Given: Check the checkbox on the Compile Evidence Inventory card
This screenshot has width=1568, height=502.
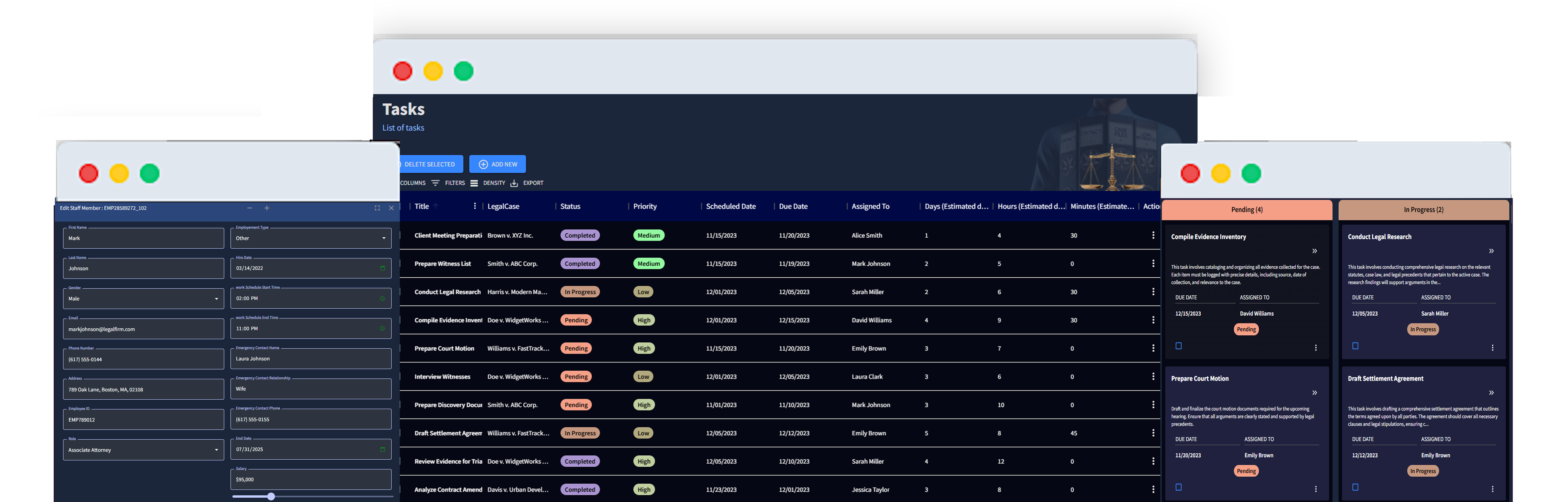Looking at the screenshot, I should [1179, 346].
